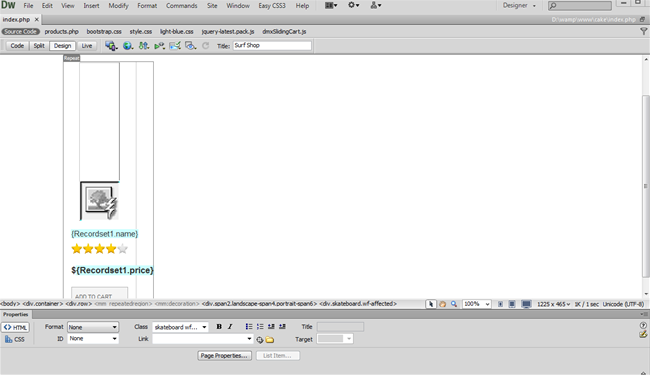Apply the unordered list icon
Screen dimensions: 650x375
click(249, 327)
